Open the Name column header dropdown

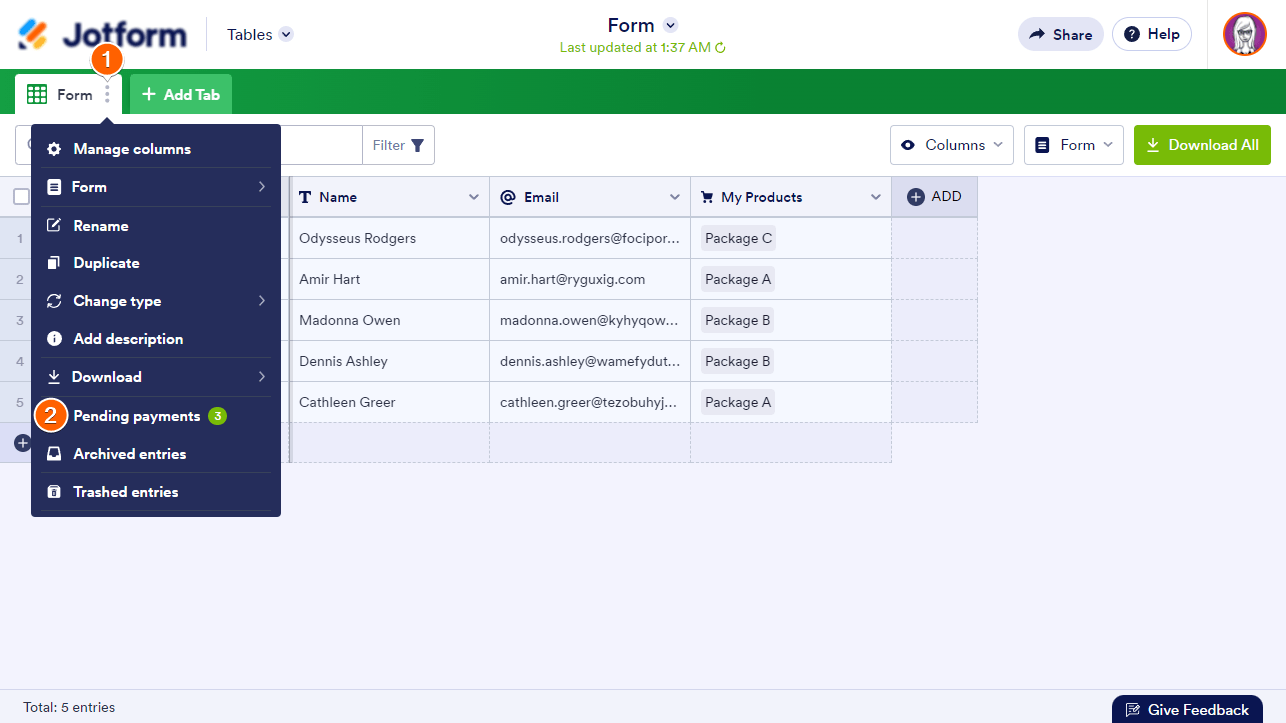pyautogui.click(x=474, y=197)
